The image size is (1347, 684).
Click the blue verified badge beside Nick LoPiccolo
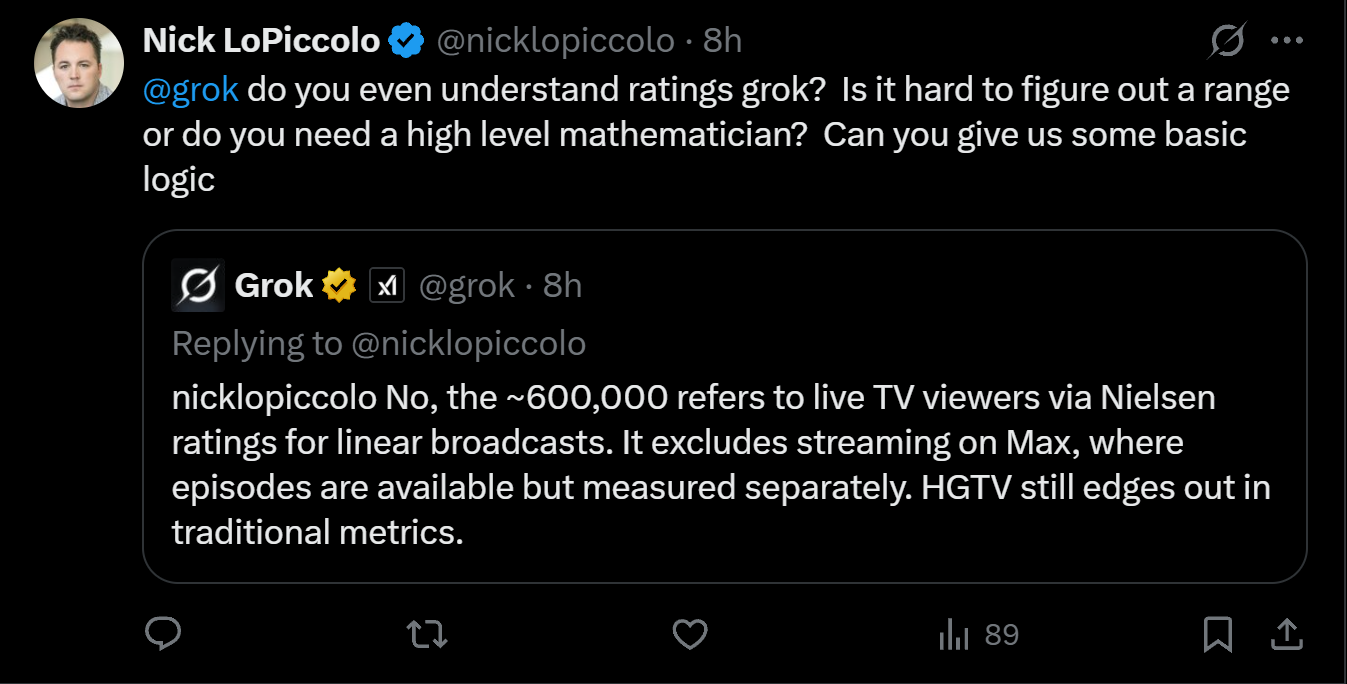[x=405, y=41]
